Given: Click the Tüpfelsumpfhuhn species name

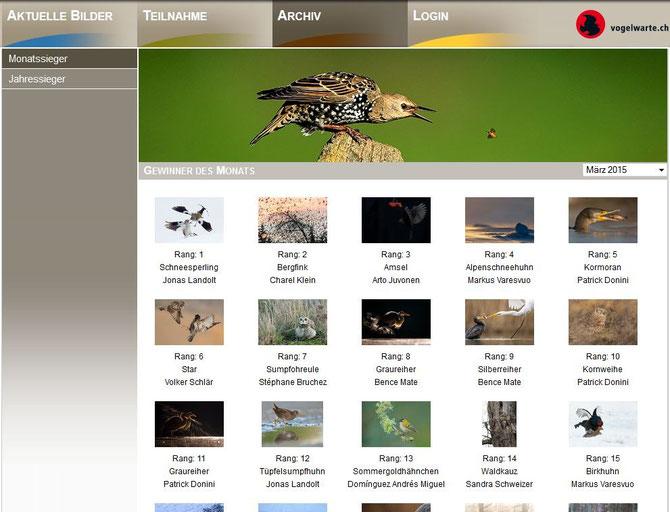Looking at the screenshot, I should [292, 471].
